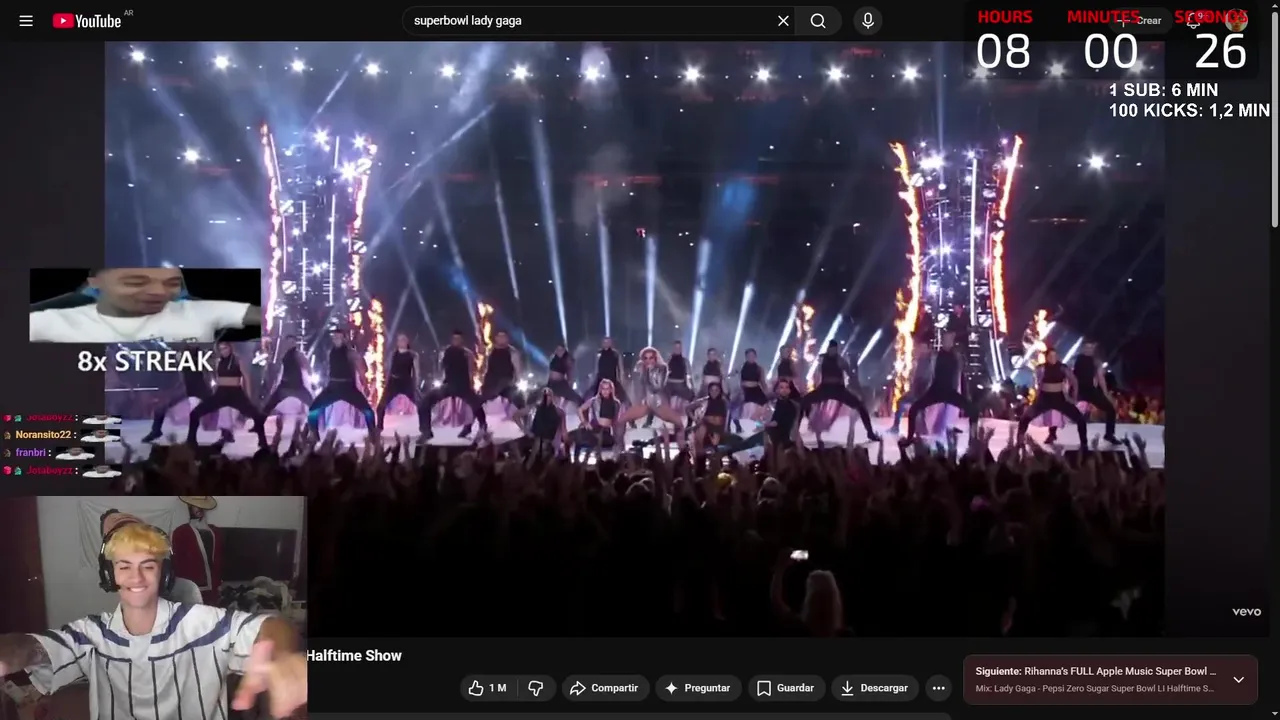Viewport: 1280px width, 720px height.
Task: Open next video 'Rihanna's FULL Apple Music Super Bowl'
Action: click(x=1095, y=672)
